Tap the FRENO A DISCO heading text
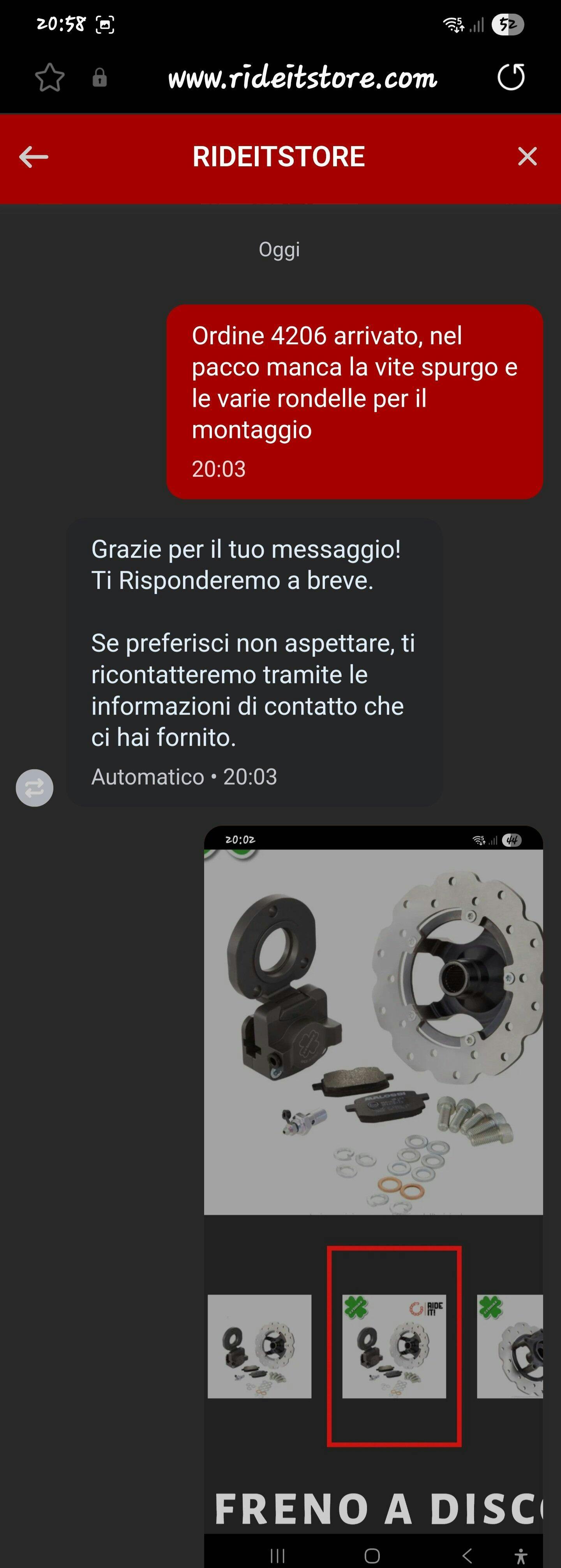This screenshot has height=1568, width=561. tap(378, 1509)
